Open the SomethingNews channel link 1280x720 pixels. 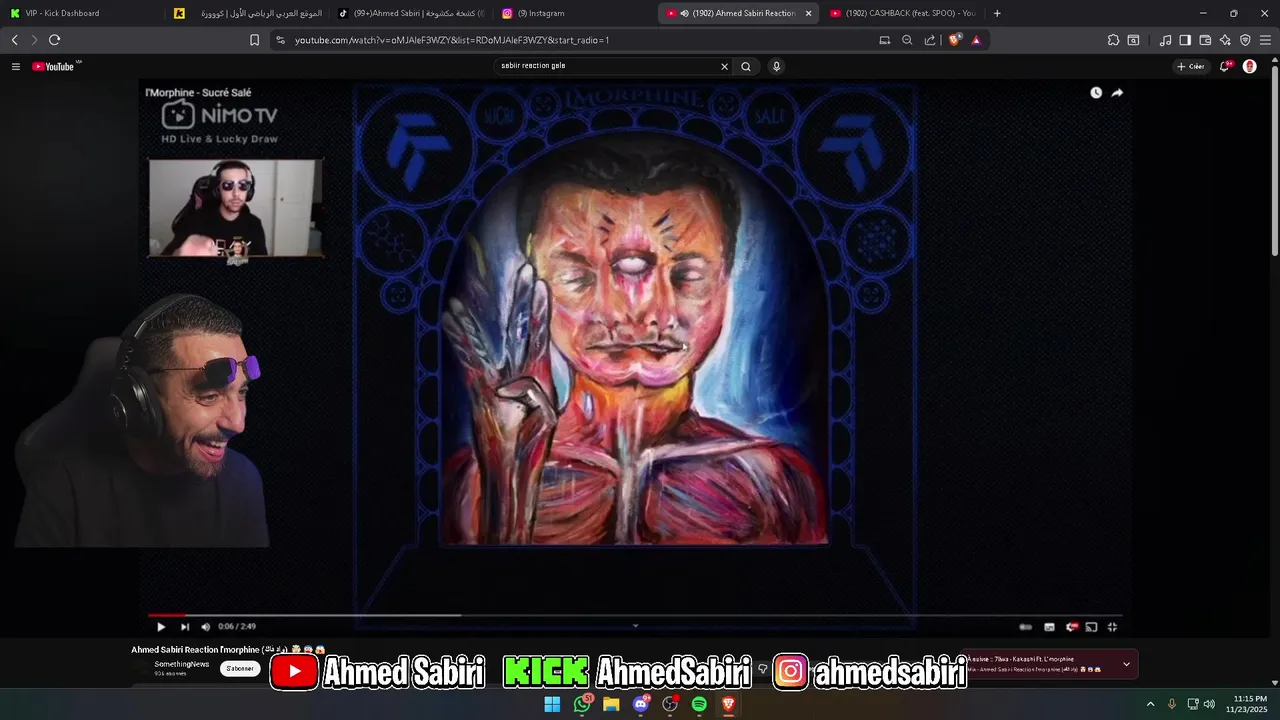click(x=181, y=664)
